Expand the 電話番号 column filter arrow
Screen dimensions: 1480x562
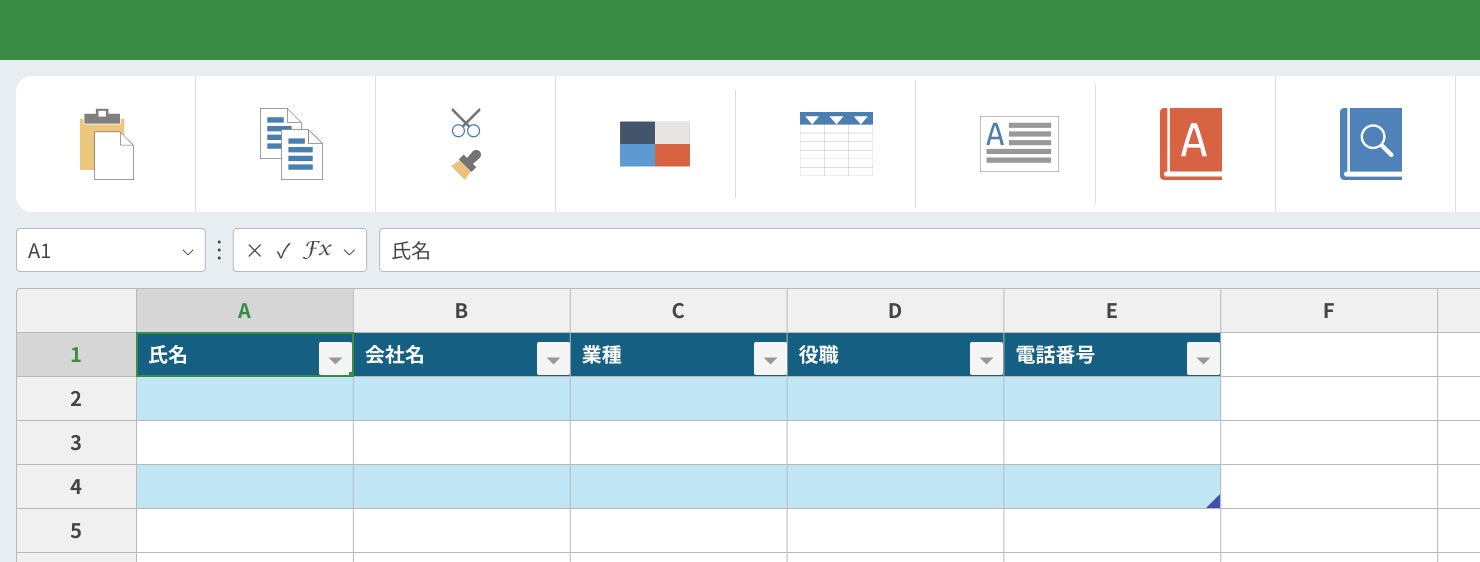[x=1203, y=359]
